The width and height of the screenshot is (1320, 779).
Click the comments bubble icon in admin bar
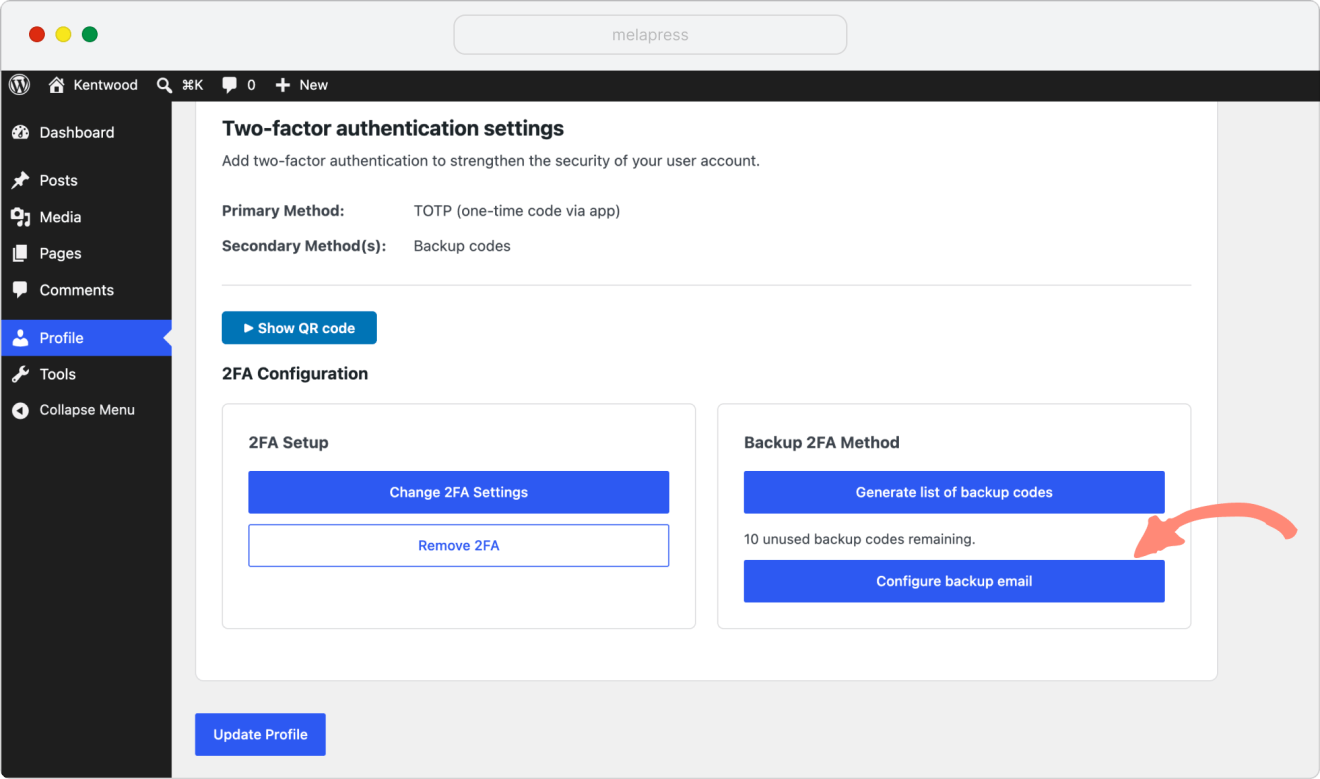230,85
